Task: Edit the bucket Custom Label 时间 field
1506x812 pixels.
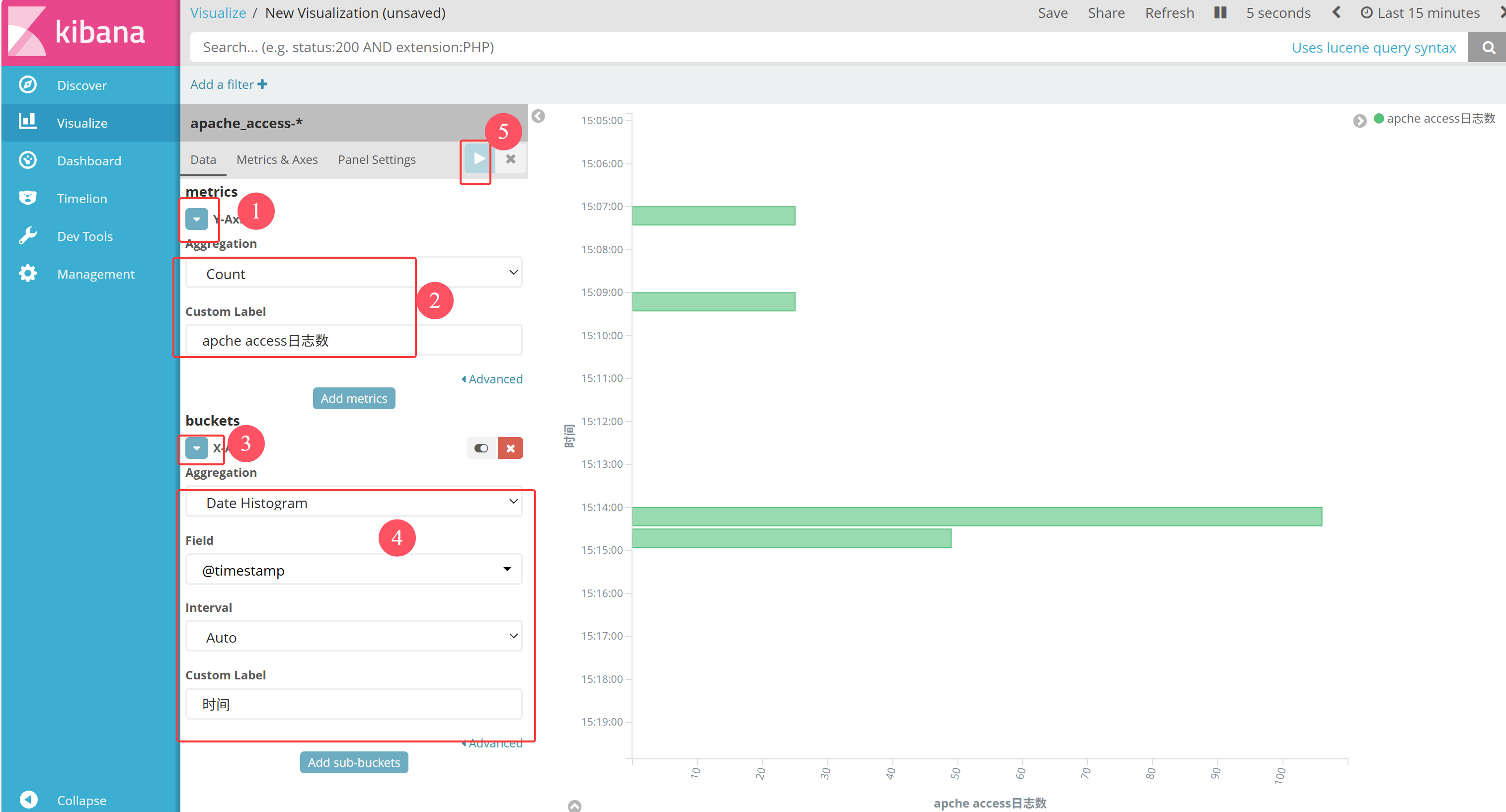Action: click(354, 704)
